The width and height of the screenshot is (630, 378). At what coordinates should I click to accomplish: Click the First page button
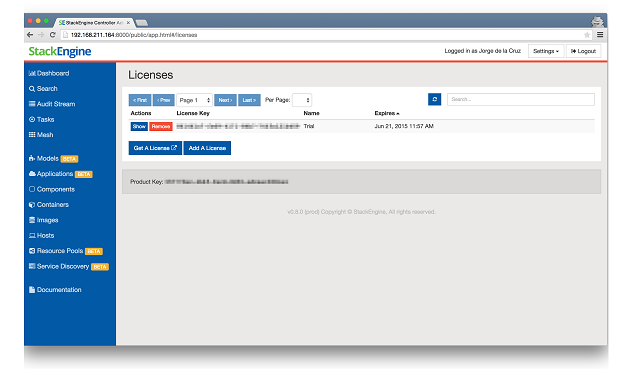(140, 100)
